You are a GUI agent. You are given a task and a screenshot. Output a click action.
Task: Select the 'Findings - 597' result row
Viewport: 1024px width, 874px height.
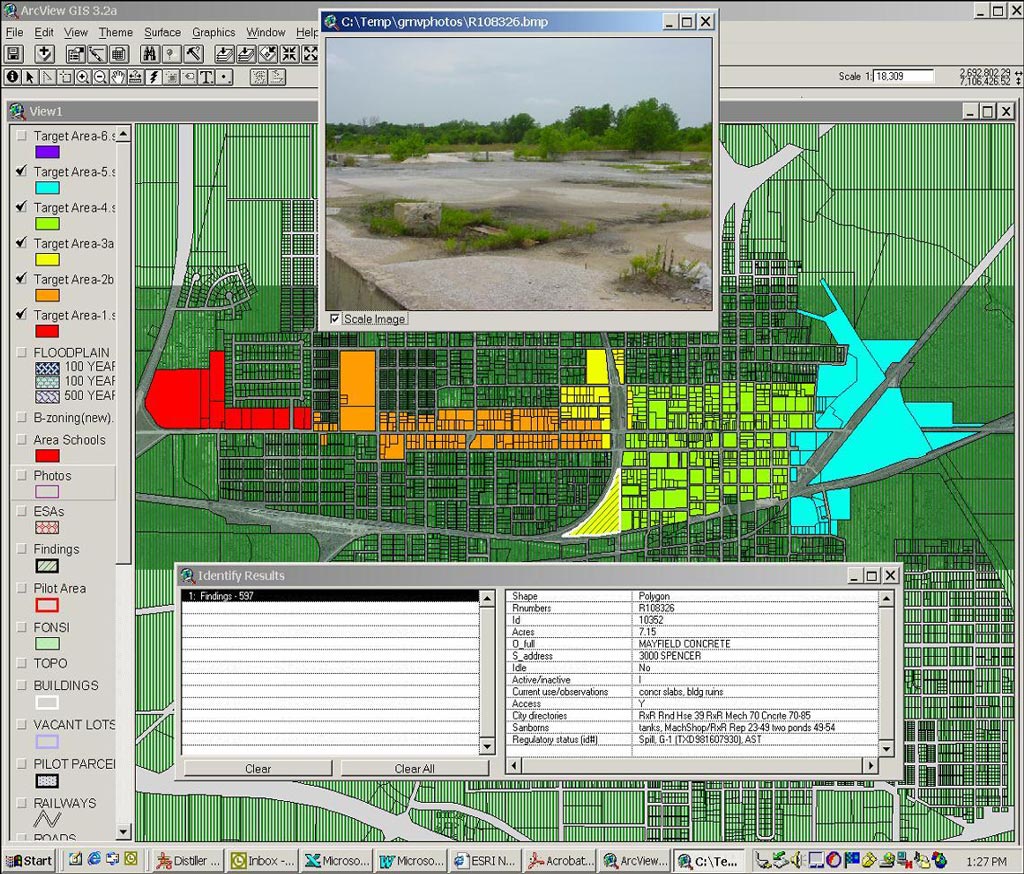331,596
